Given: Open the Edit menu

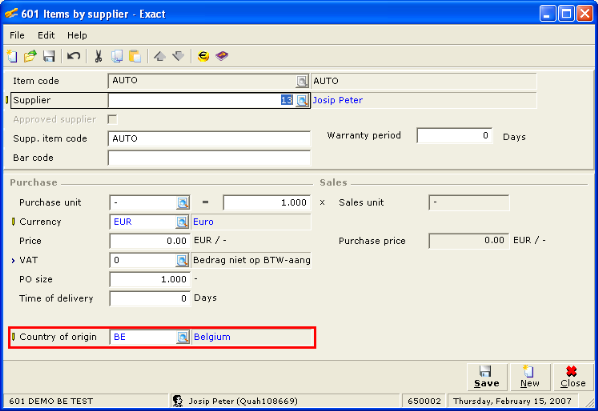Looking at the screenshot, I should point(46,35).
